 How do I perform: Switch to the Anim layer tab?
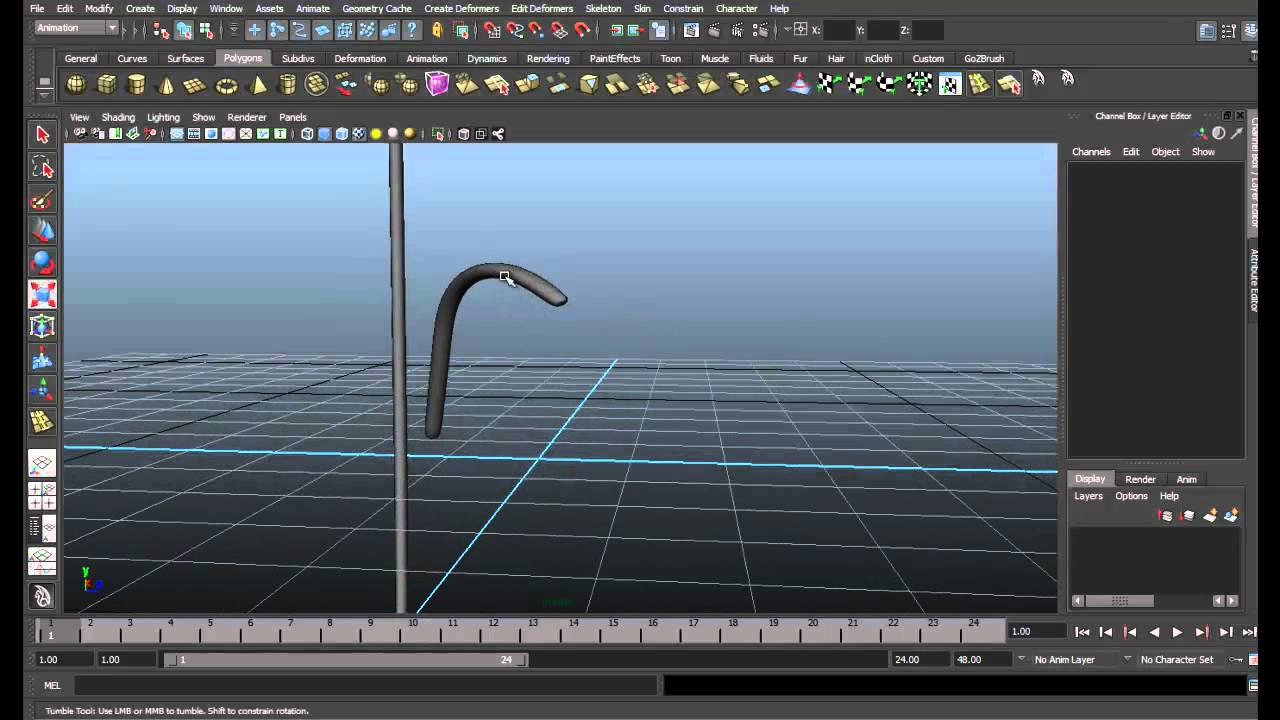click(x=1186, y=479)
